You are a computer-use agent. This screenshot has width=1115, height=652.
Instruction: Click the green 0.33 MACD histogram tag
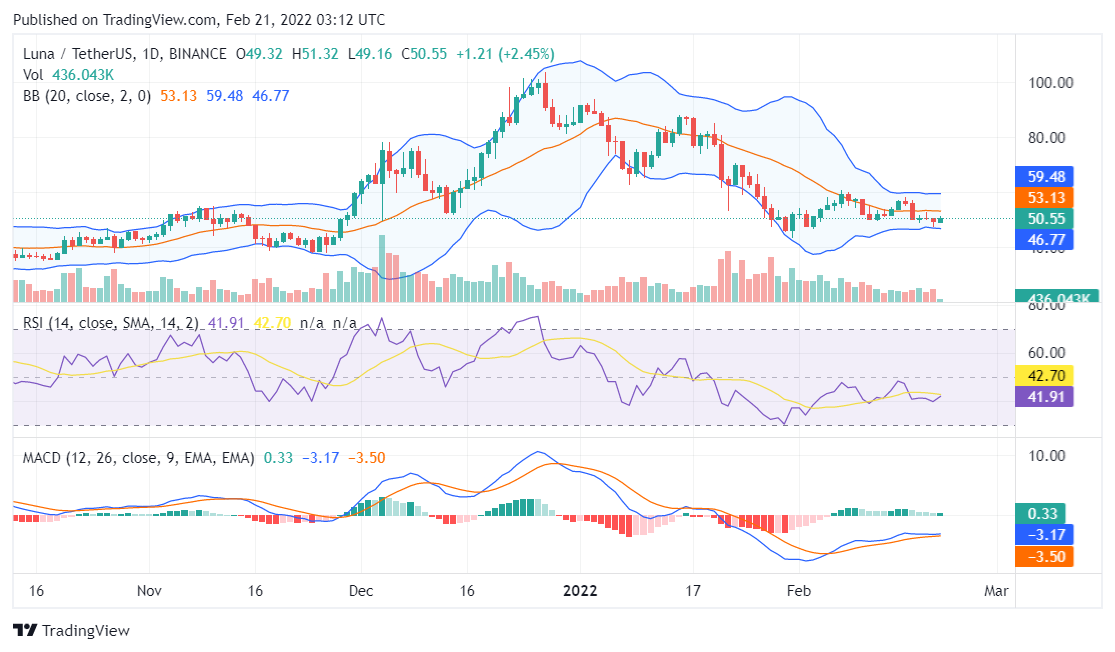(x=1043, y=513)
